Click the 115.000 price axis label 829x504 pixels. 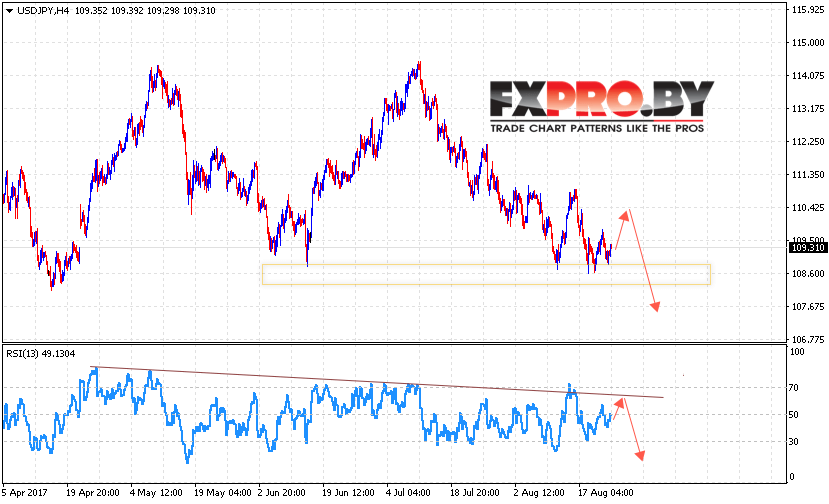(808, 43)
